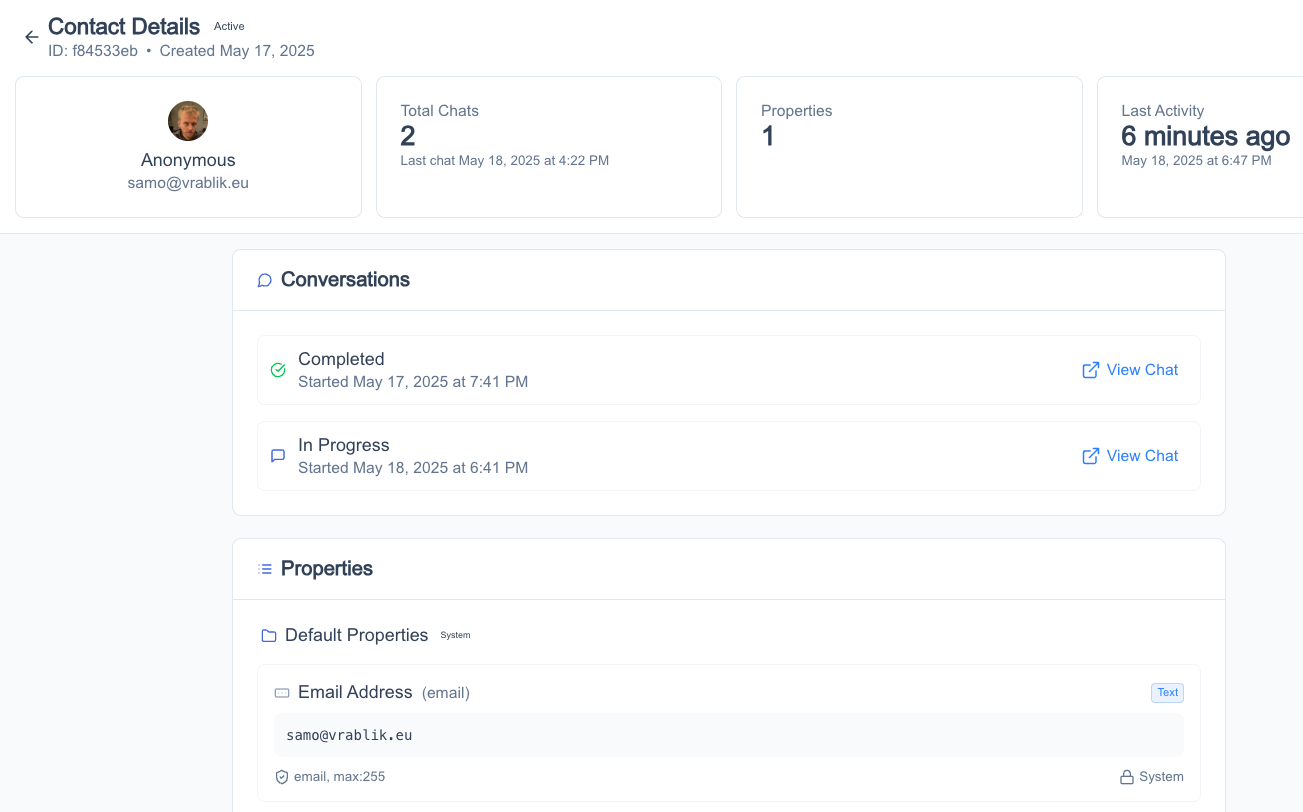Click the validation shield icon near email, max:255

click(282, 776)
